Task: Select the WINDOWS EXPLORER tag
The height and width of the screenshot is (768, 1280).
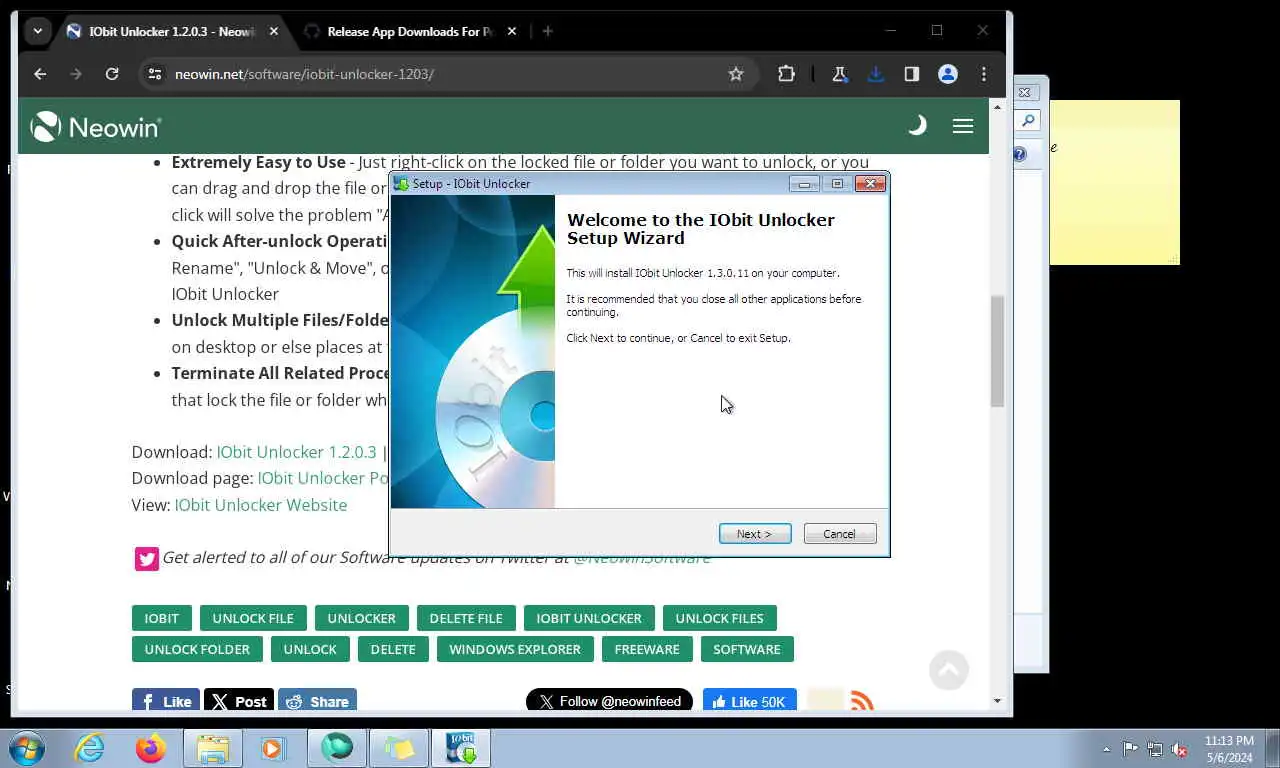Action: coord(515,649)
